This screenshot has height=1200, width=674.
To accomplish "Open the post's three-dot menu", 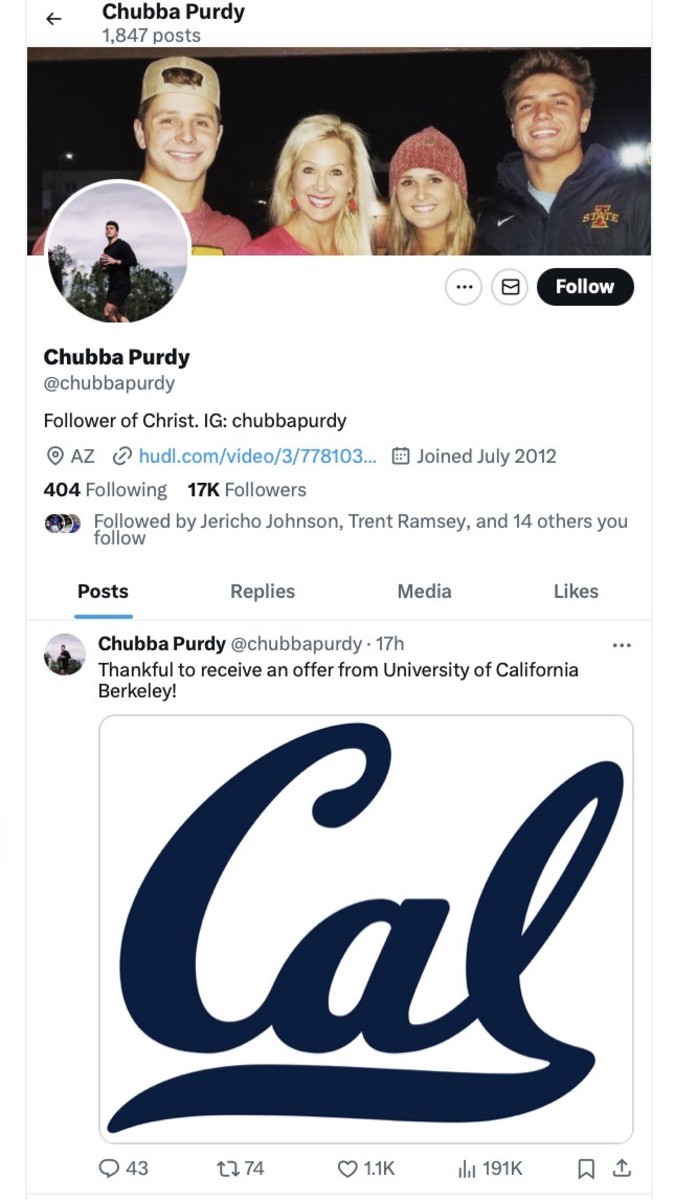I will [x=621, y=645].
